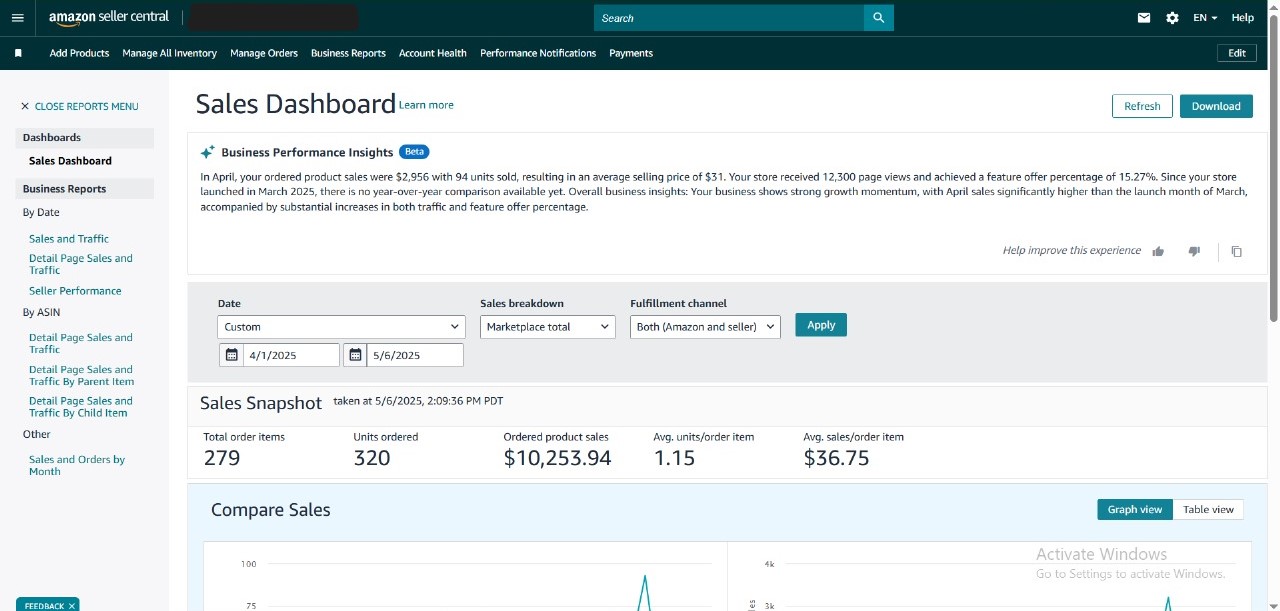Give thumbs up to Business Performance Insights
The height and width of the screenshot is (611, 1280).
point(1158,251)
